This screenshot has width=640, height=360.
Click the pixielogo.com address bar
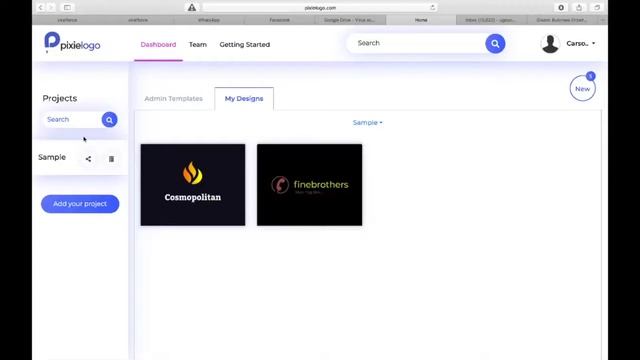(320, 7)
